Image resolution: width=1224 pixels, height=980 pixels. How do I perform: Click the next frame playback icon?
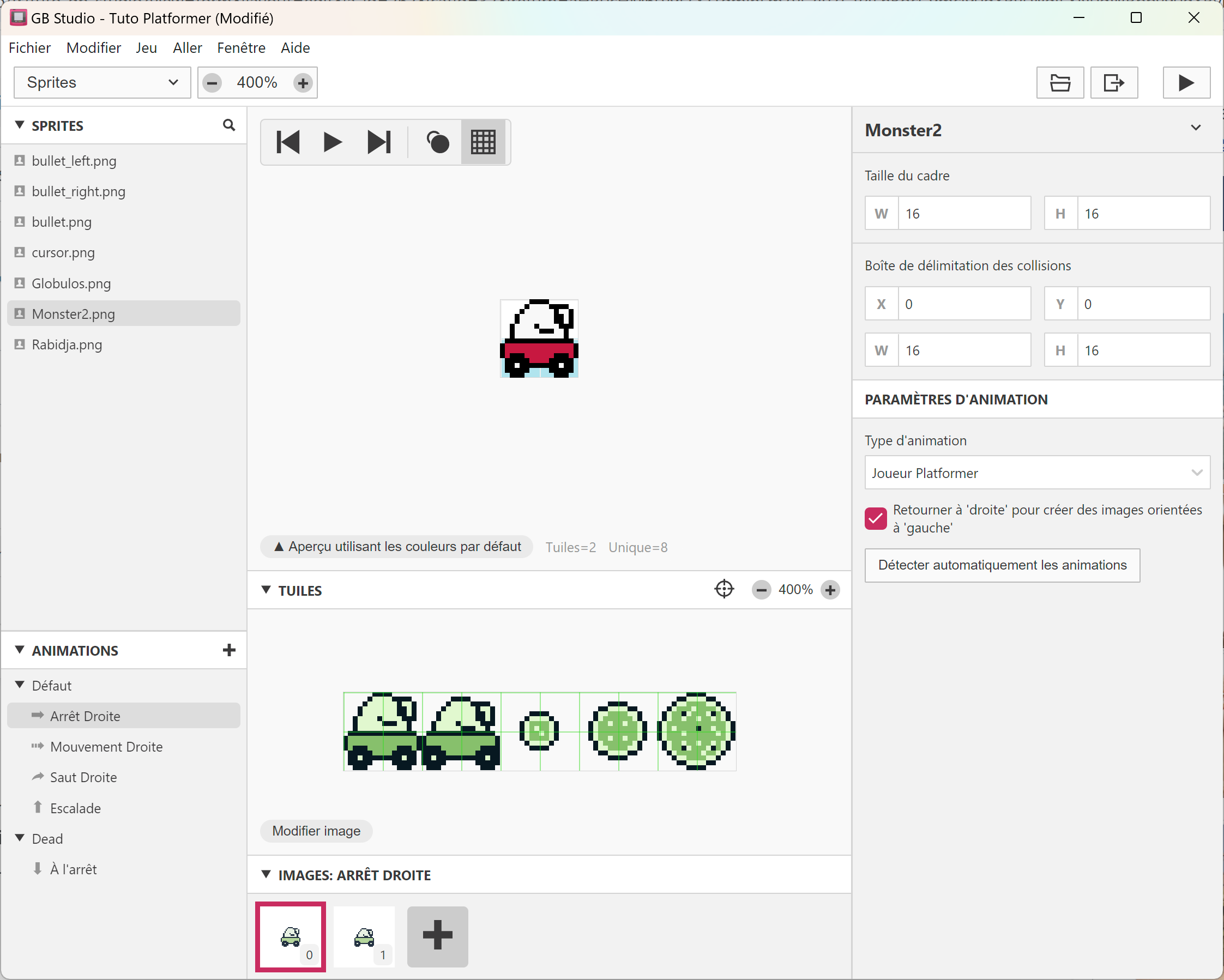pyautogui.click(x=379, y=142)
